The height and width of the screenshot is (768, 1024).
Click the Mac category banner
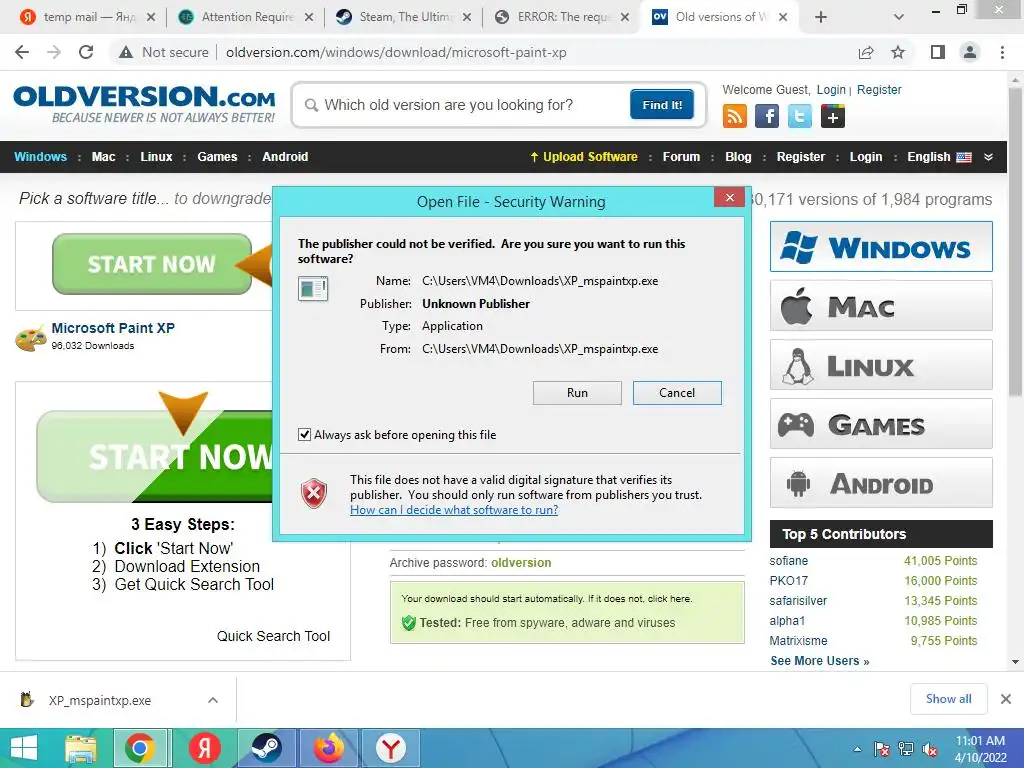(881, 306)
